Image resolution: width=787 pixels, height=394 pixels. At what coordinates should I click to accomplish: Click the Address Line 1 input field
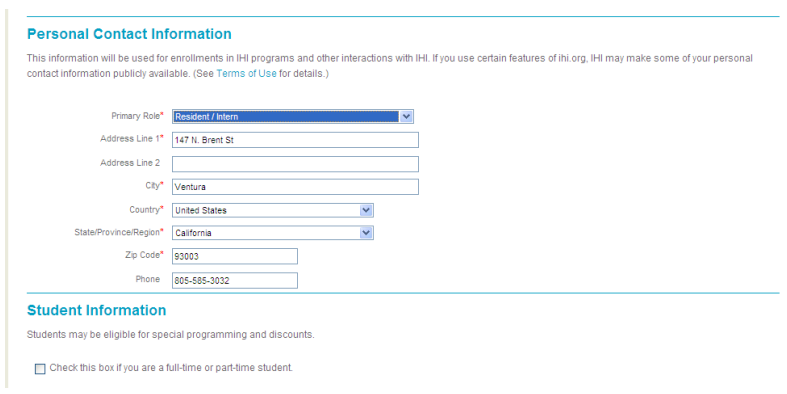[295, 140]
